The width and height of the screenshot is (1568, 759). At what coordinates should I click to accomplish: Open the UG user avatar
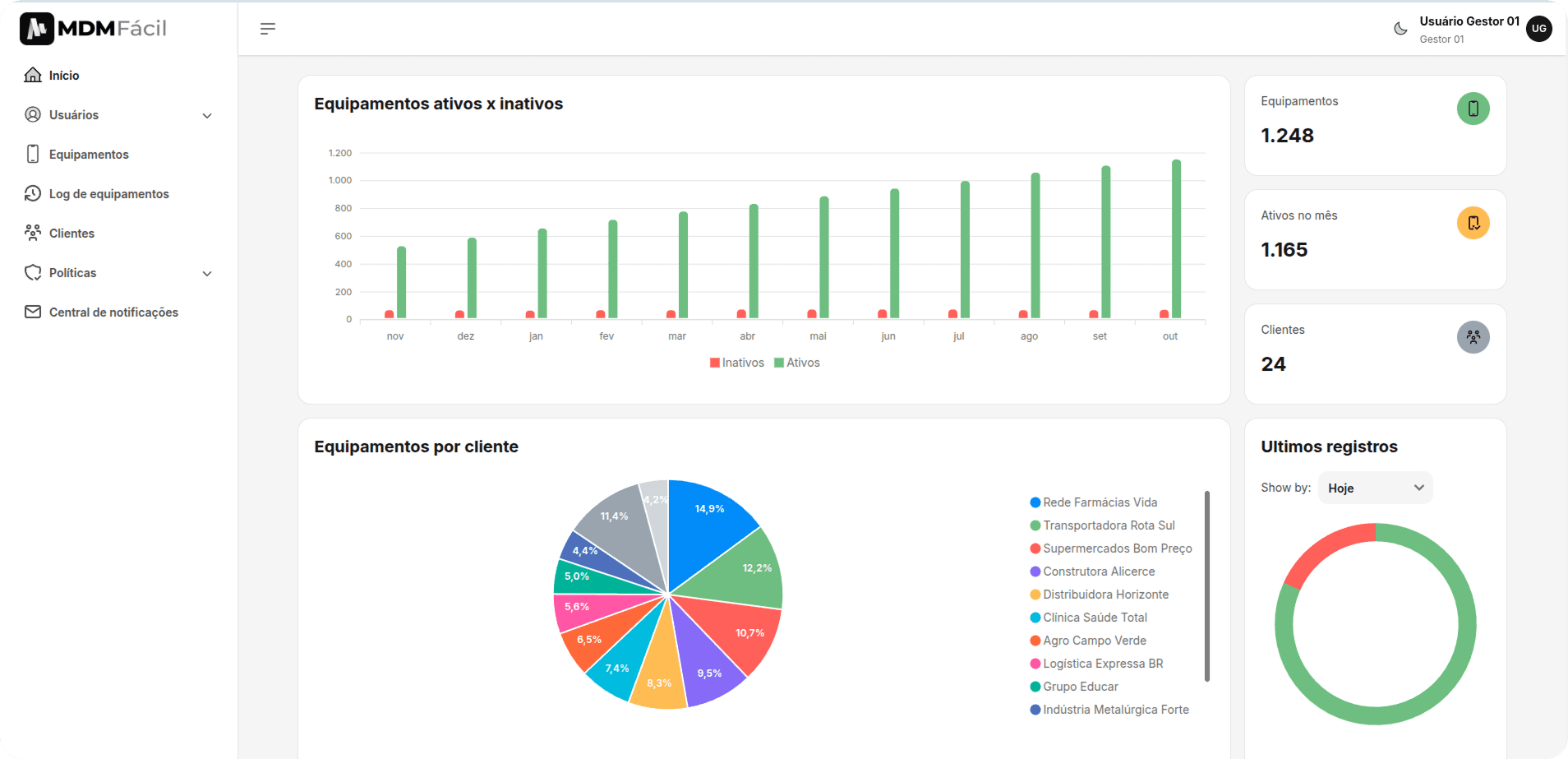click(x=1539, y=29)
